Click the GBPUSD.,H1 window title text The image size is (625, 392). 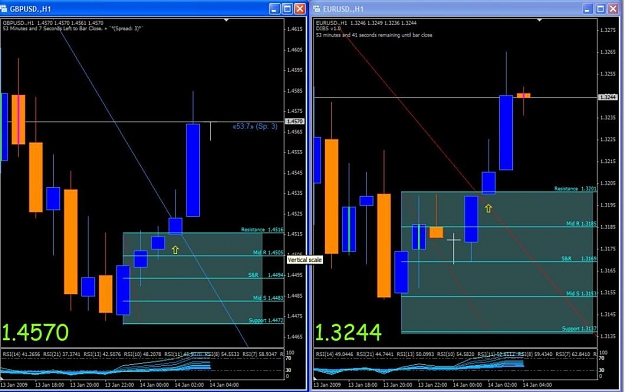(30, 9)
